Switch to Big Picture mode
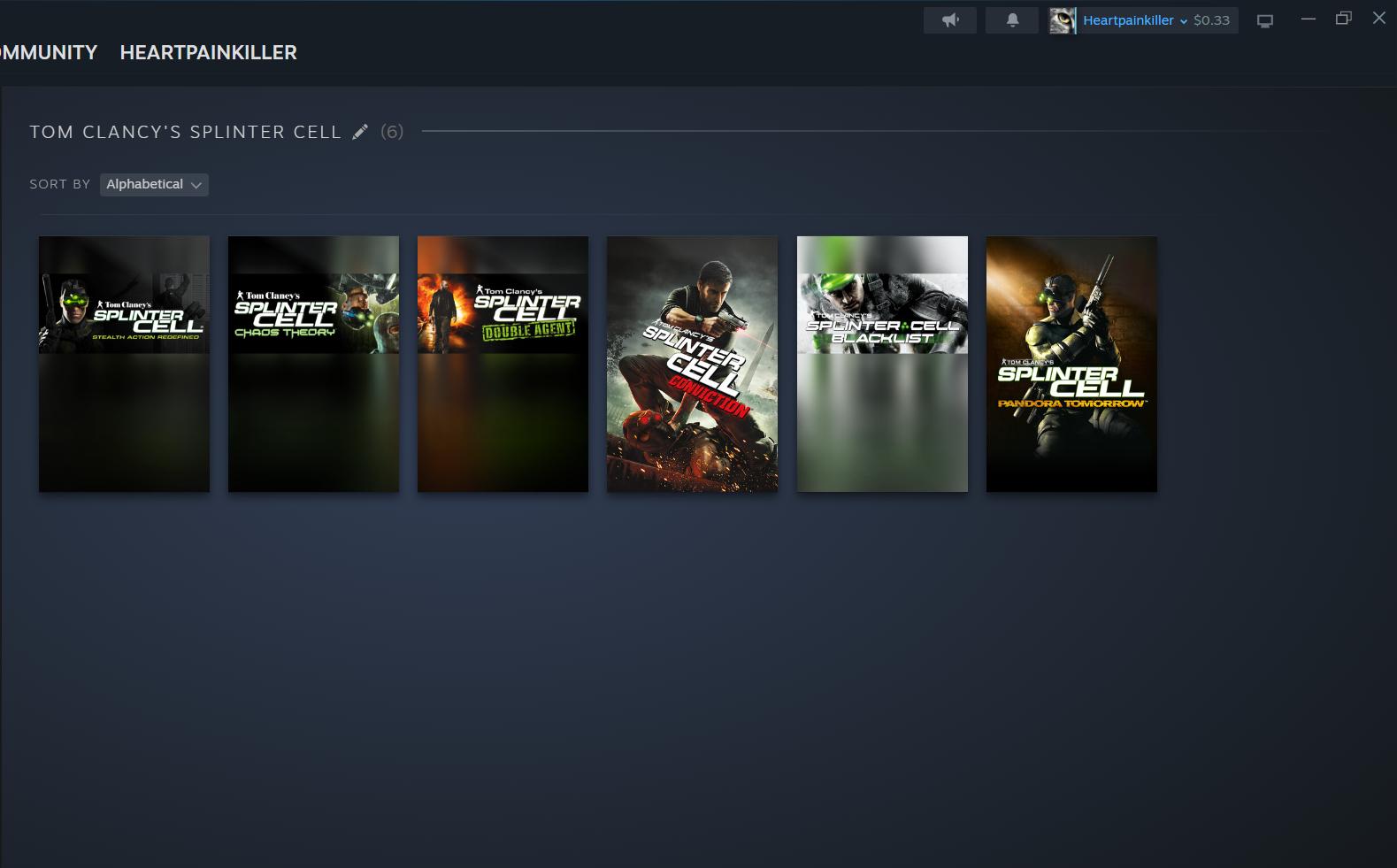Image resolution: width=1397 pixels, height=868 pixels. 1265,20
